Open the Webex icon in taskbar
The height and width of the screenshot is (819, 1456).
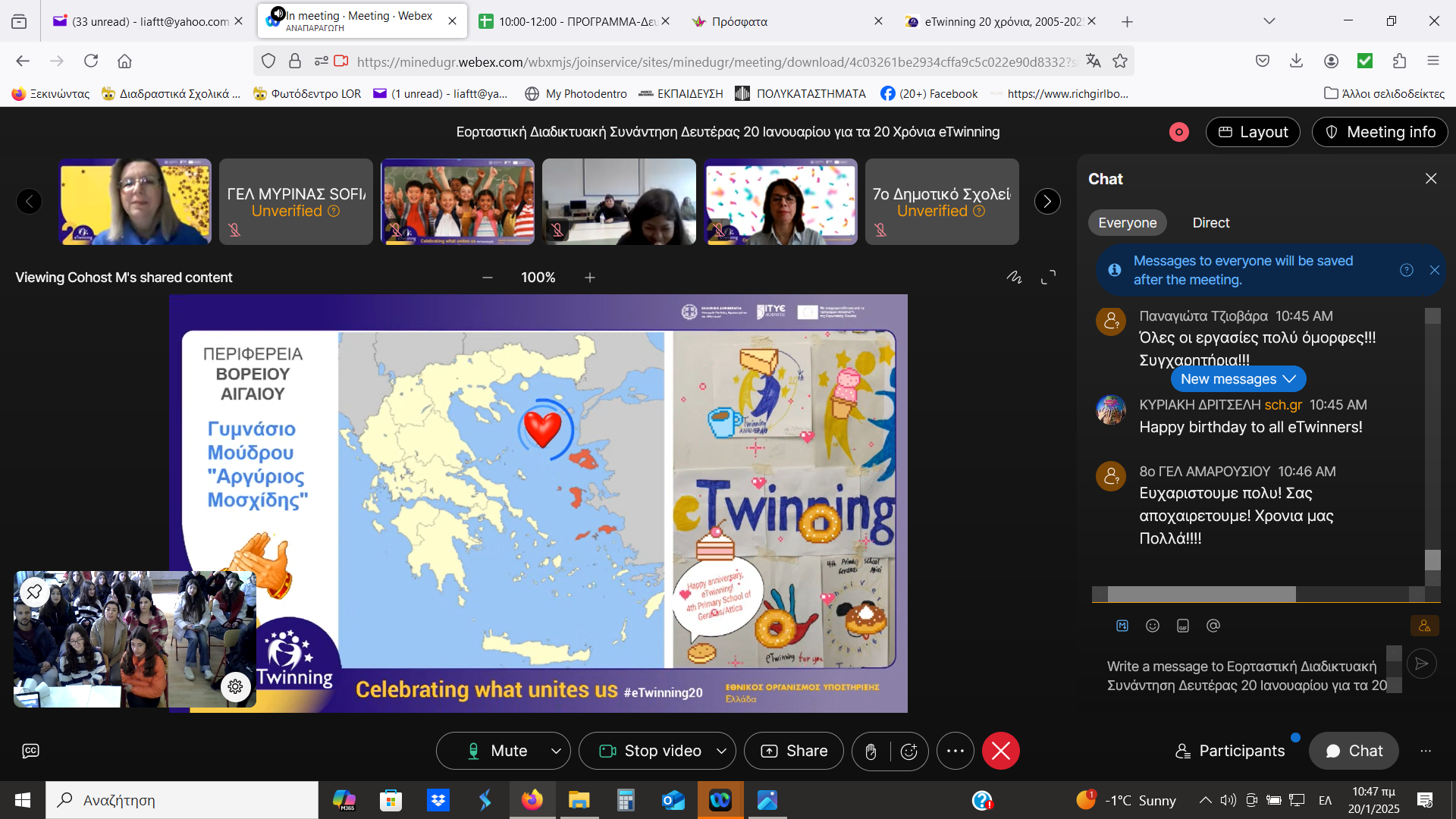pyautogui.click(x=720, y=800)
